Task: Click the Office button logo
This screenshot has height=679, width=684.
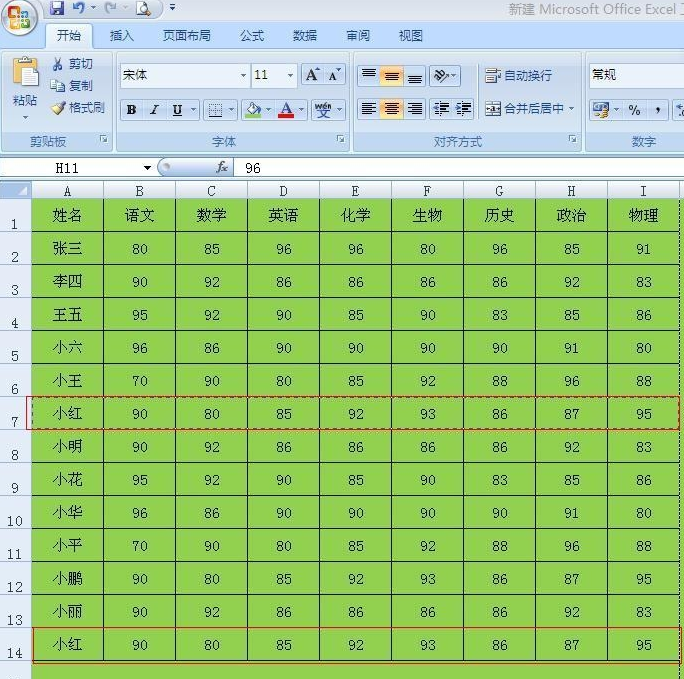Action: [19, 17]
